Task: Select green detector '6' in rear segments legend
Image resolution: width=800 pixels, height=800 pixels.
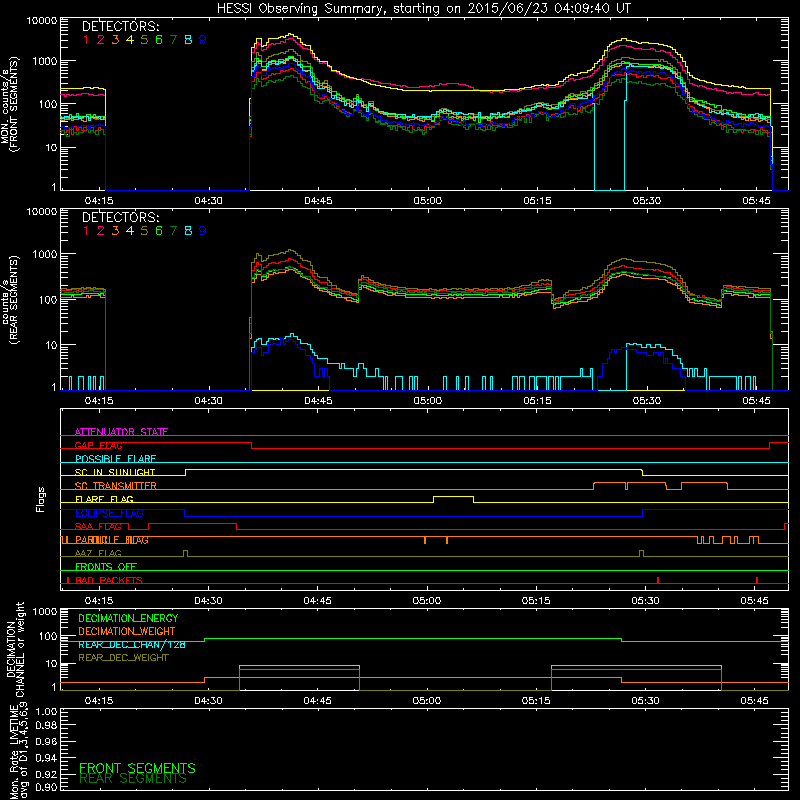Action: coord(159,231)
